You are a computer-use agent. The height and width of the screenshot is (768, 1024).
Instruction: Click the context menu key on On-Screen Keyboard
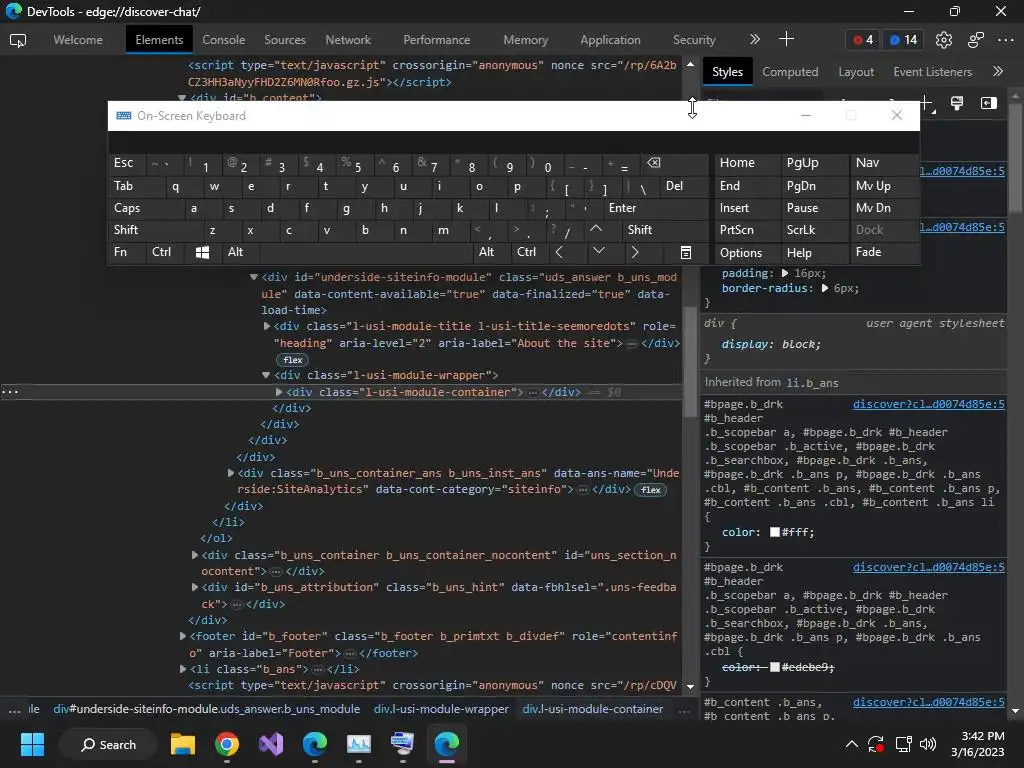click(x=686, y=253)
